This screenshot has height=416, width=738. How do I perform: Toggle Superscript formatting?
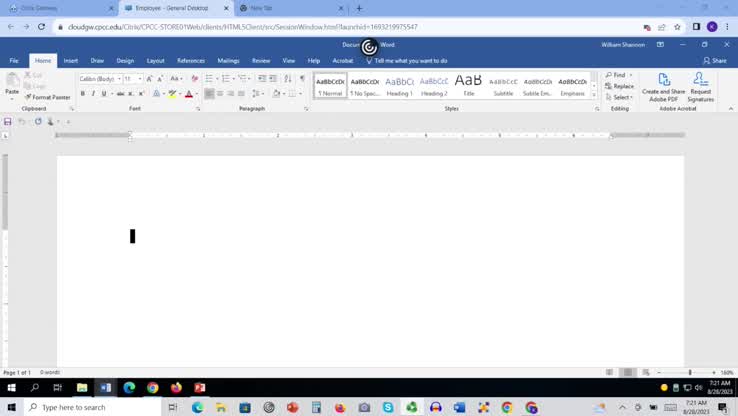141,94
